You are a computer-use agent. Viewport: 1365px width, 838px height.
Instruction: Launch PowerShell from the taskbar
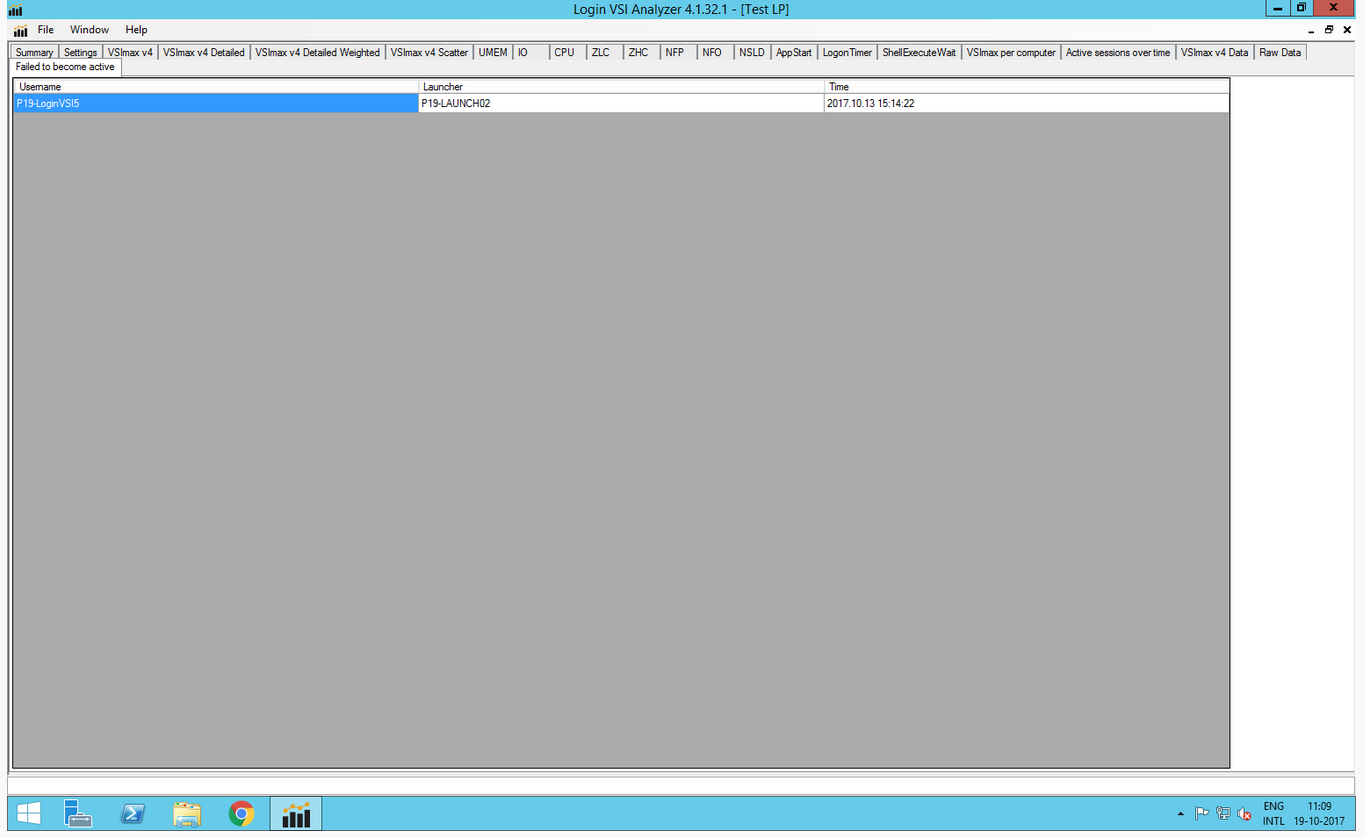click(133, 814)
